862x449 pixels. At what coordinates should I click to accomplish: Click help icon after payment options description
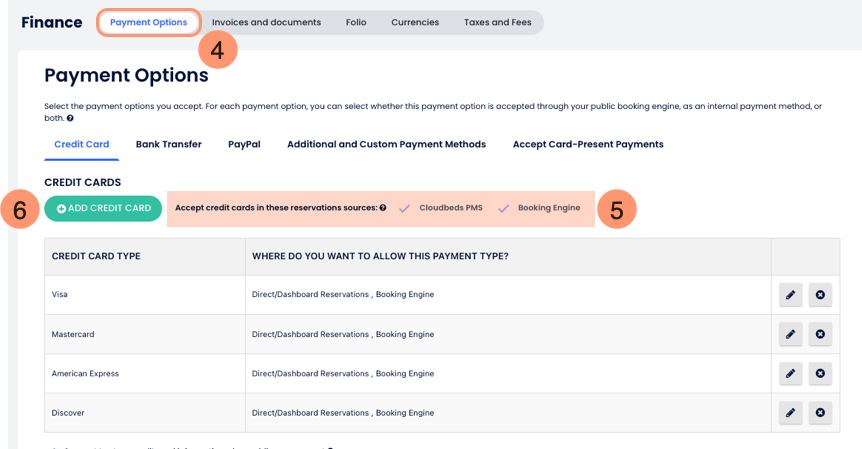point(70,118)
